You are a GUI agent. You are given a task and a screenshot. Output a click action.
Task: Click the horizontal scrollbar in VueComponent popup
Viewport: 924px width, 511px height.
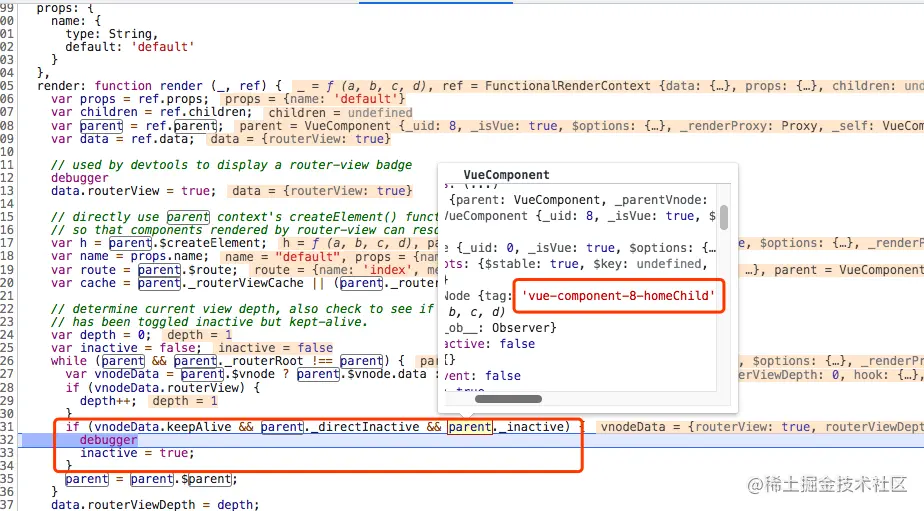(x=508, y=399)
